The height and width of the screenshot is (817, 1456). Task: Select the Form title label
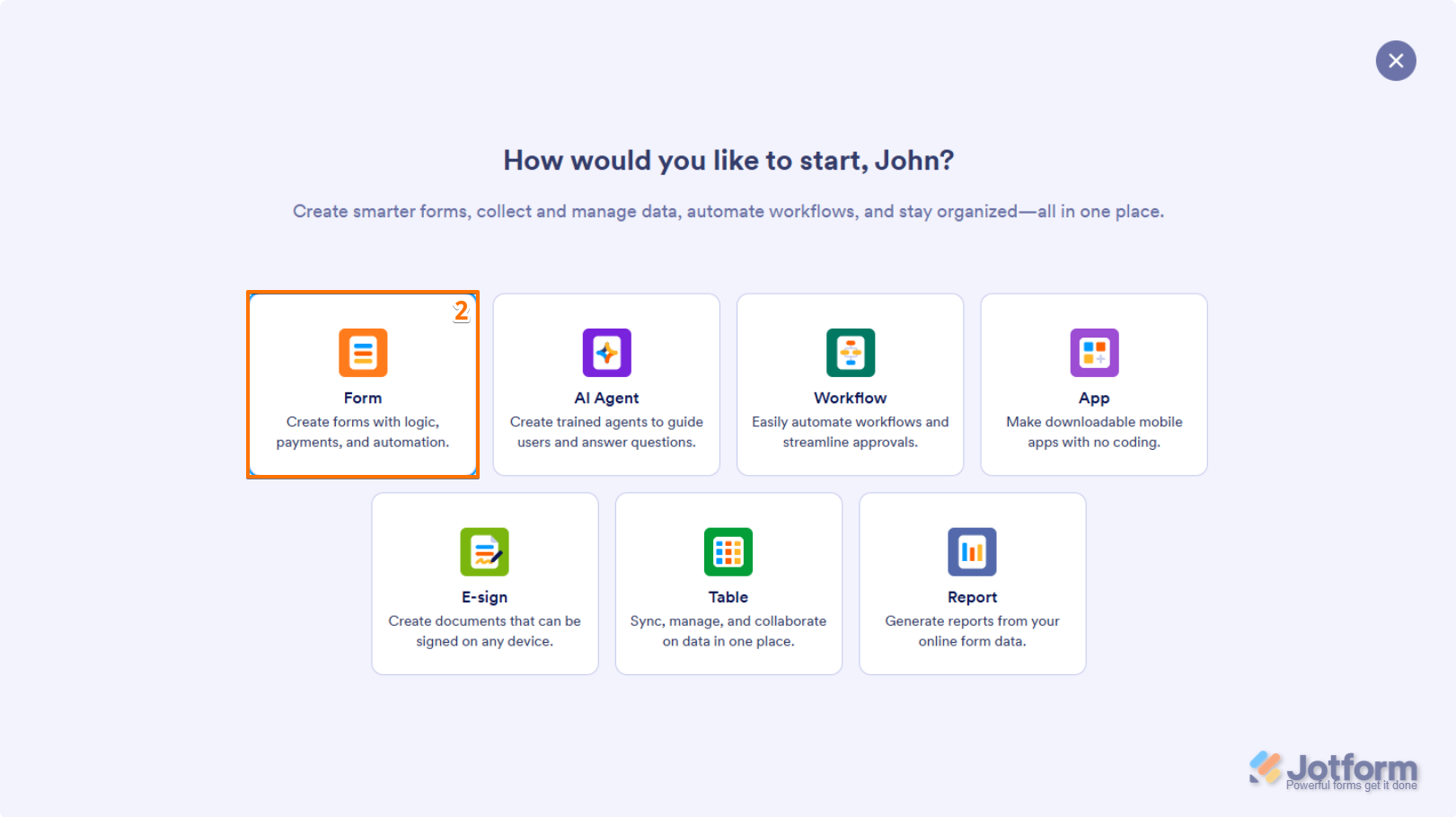pos(363,398)
